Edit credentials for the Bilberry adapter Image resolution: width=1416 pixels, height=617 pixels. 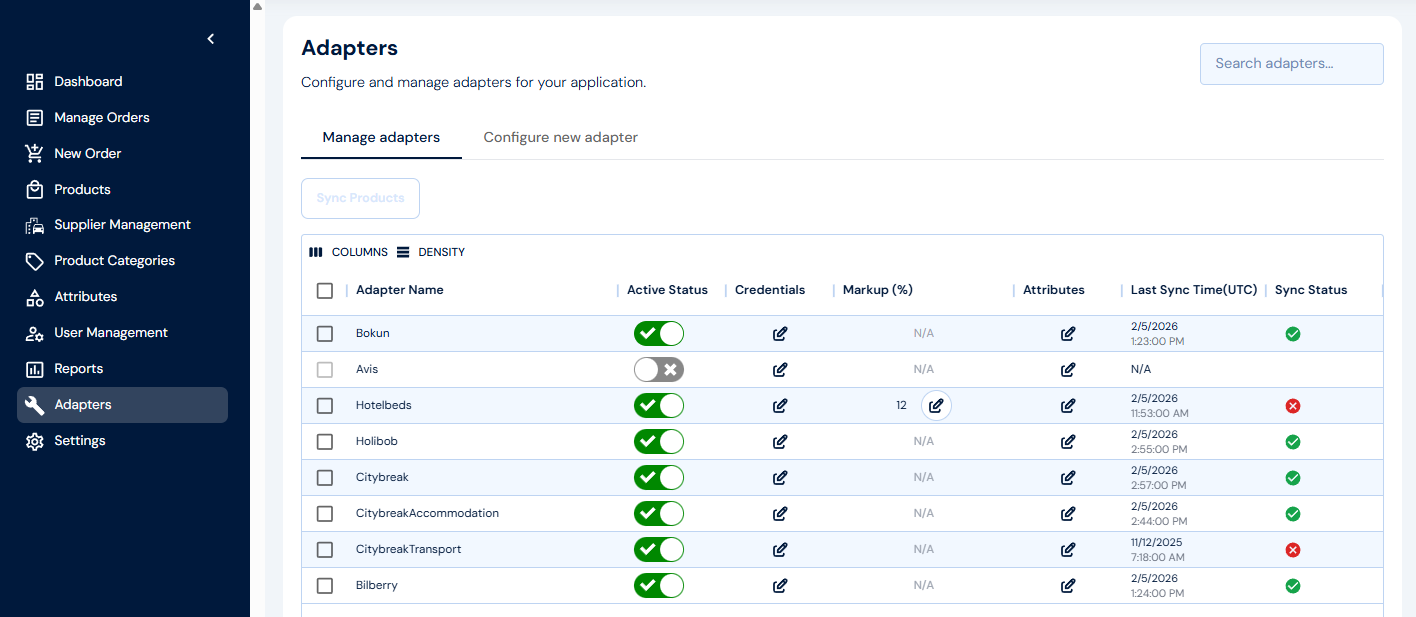780,586
